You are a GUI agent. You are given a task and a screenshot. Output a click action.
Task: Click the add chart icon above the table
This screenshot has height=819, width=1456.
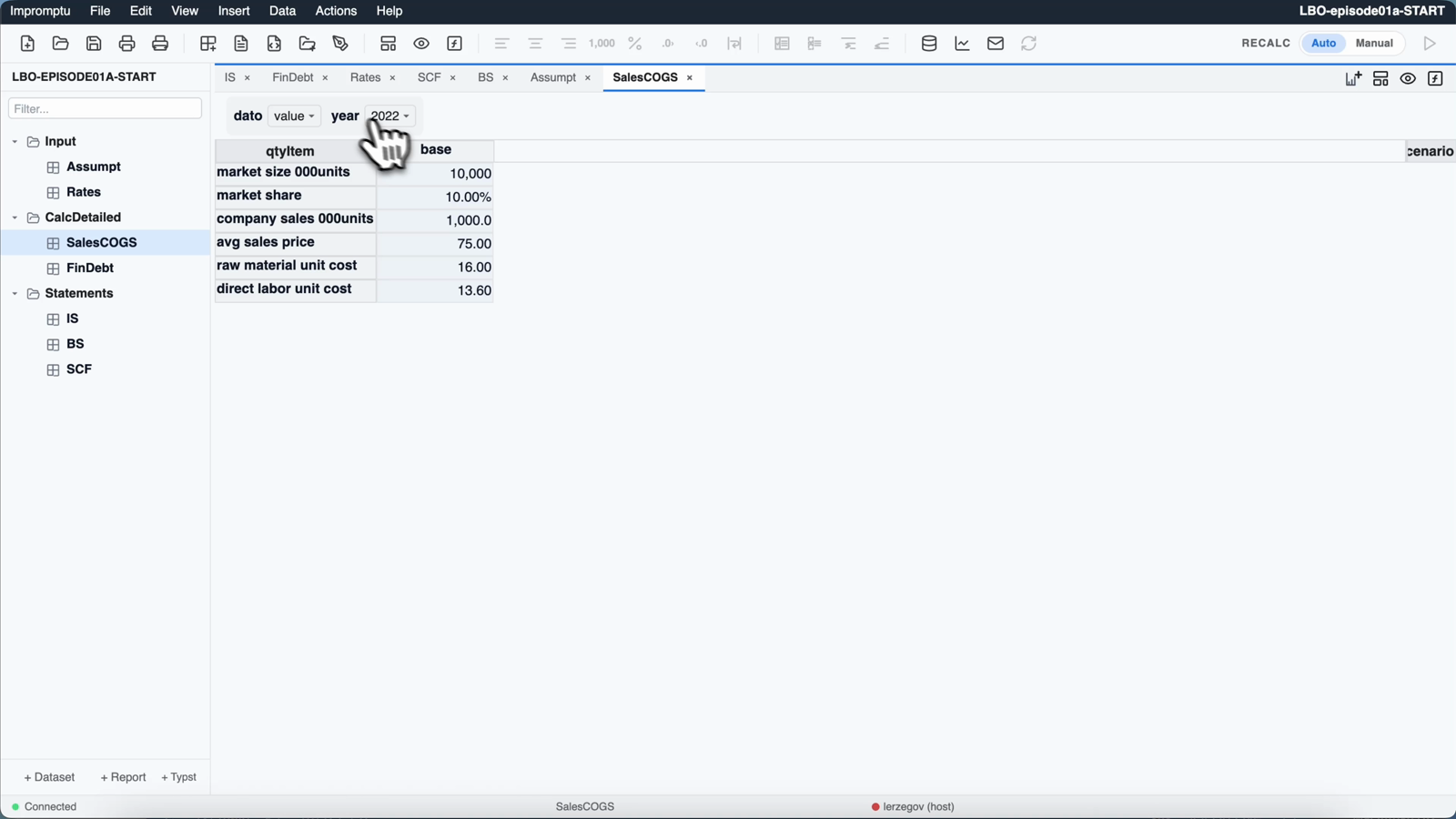pyautogui.click(x=1353, y=79)
